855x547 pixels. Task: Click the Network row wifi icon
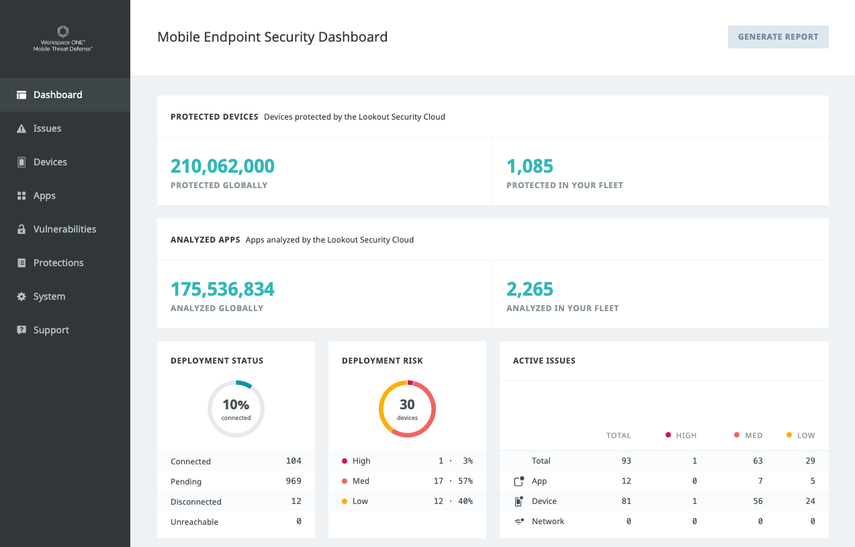click(x=519, y=521)
